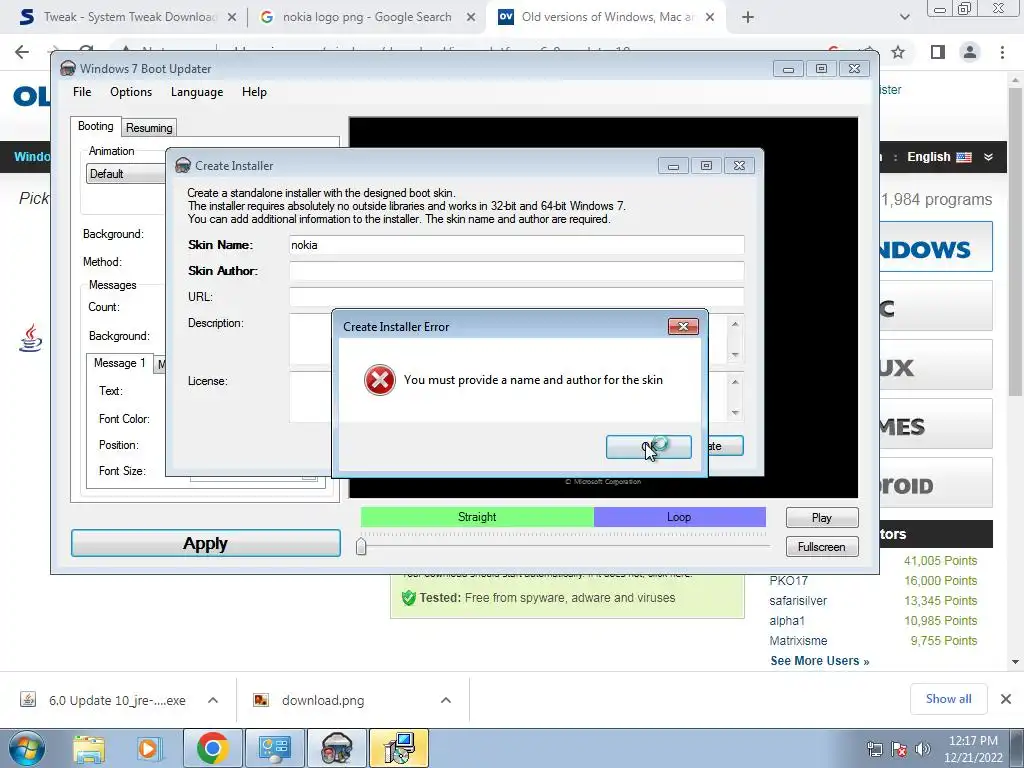Expand options for 6.0 Update 10 jre download
The height and width of the screenshot is (768, 1024).
[213, 700]
